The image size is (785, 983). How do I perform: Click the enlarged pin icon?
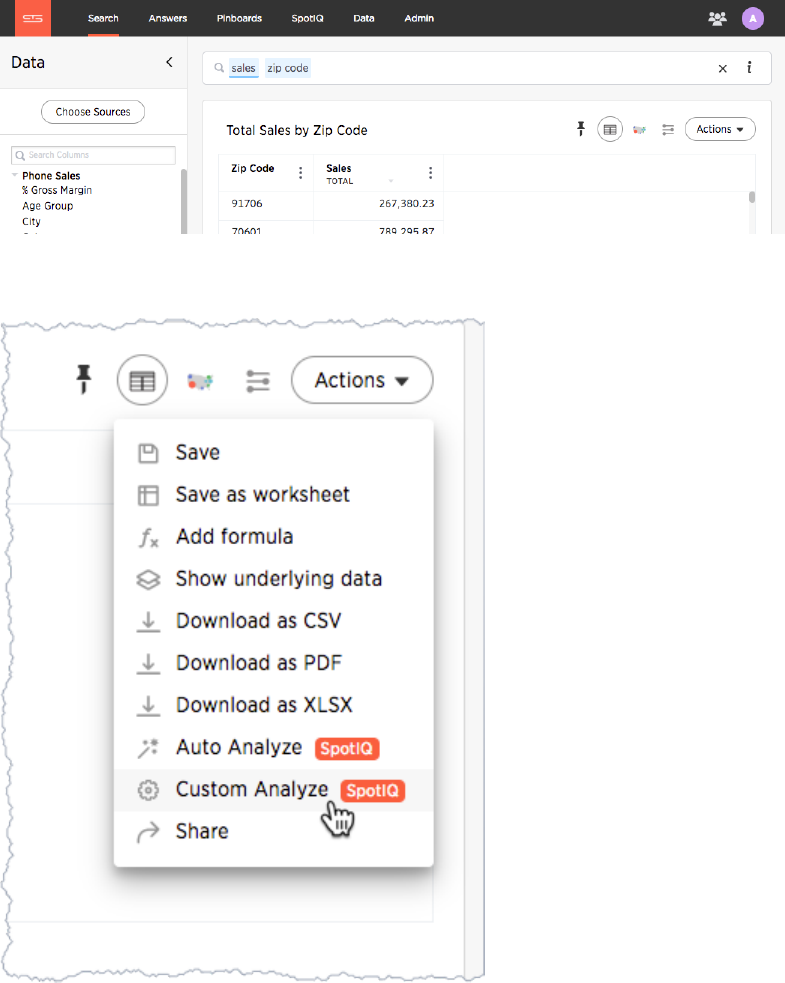pyautogui.click(x=83, y=379)
